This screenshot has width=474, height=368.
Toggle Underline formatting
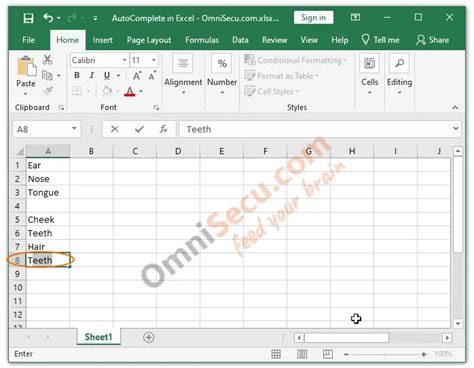(107, 75)
